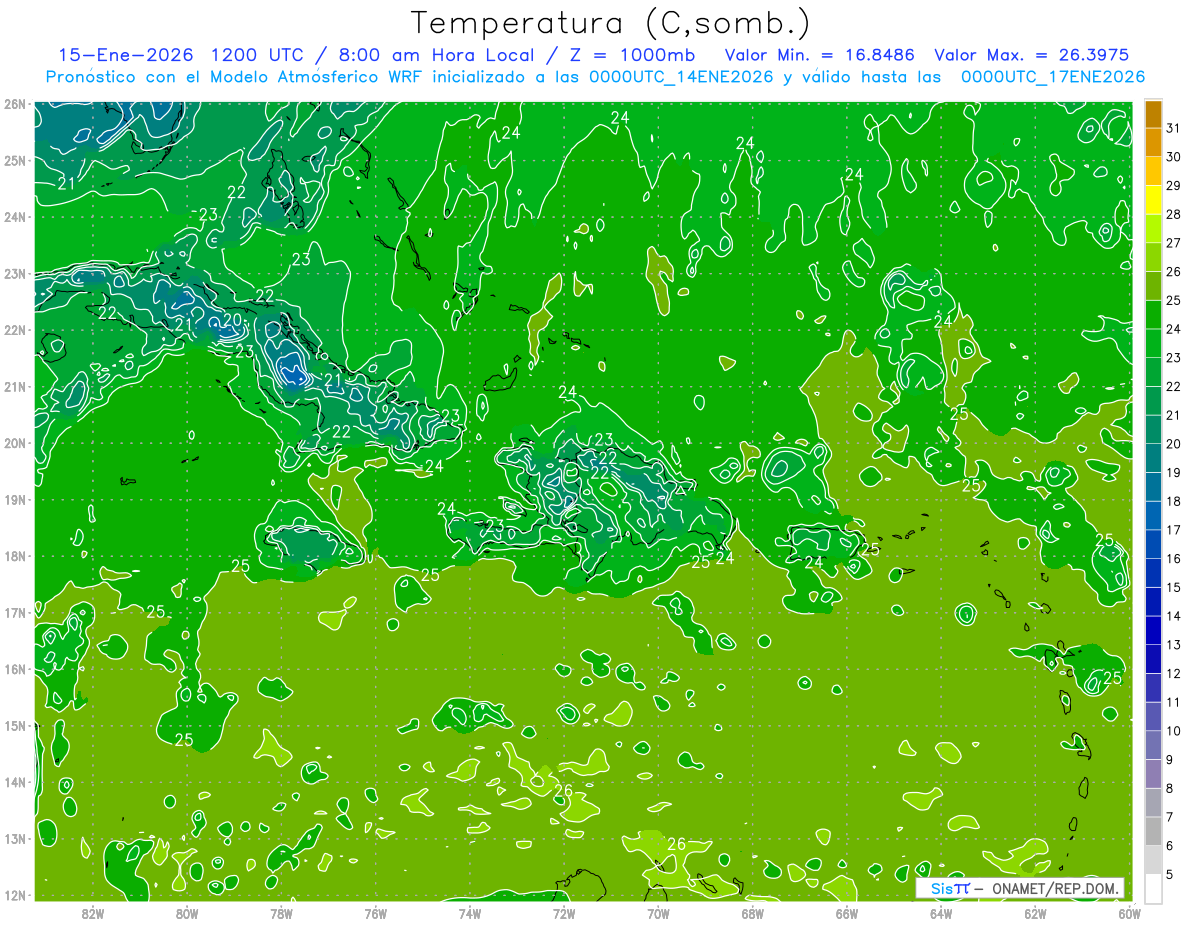Click the color bar label '28'
The width and height of the screenshot is (1200, 927).
pyautogui.click(x=1173, y=214)
